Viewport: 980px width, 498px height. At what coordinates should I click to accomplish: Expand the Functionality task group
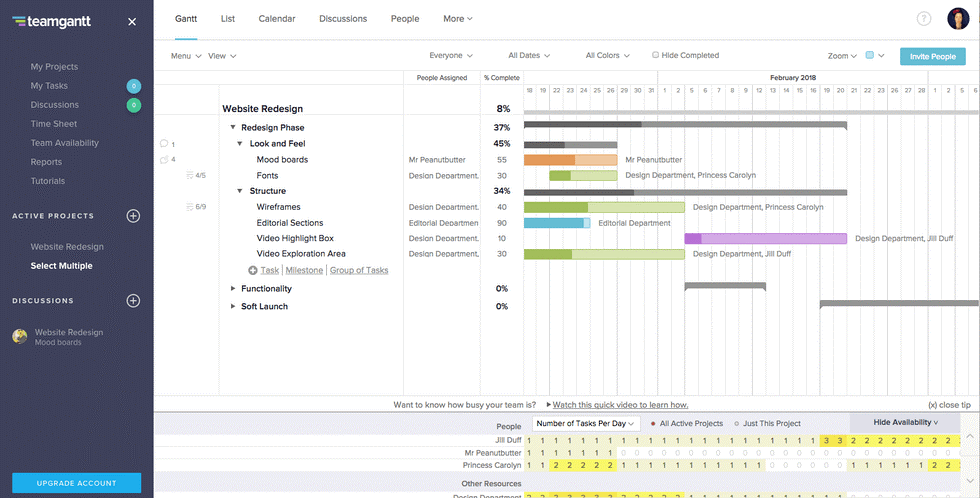tap(233, 289)
